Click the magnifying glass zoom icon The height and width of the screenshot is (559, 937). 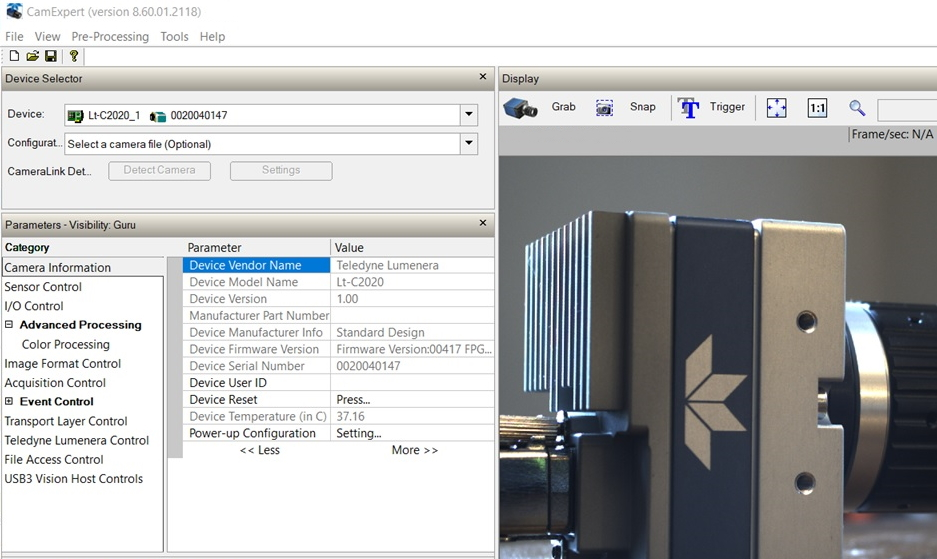[x=857, y=108]
